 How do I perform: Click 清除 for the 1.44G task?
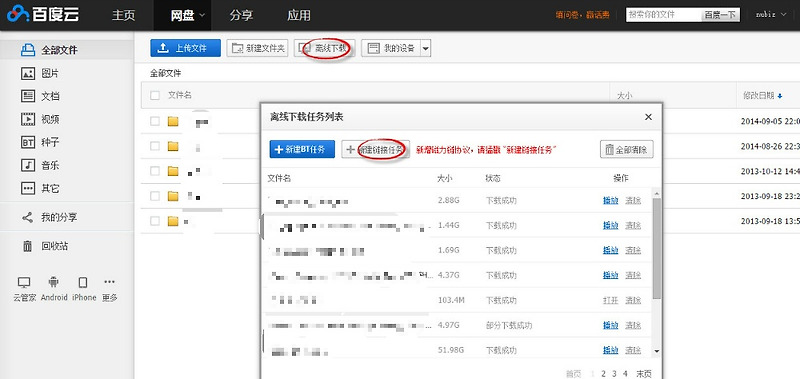(633, 225)
